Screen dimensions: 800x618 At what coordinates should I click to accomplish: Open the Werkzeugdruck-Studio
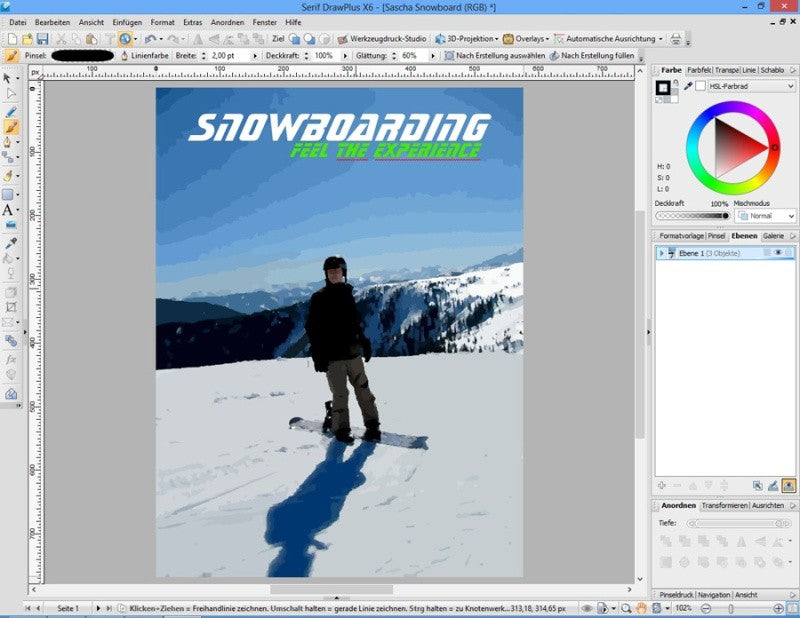[382, 39]
